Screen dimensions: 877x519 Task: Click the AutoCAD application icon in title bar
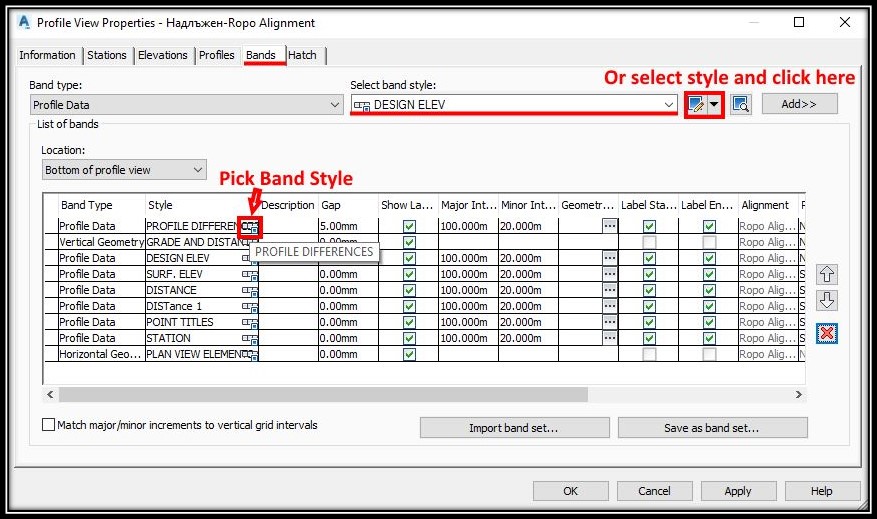coord(24,22)
